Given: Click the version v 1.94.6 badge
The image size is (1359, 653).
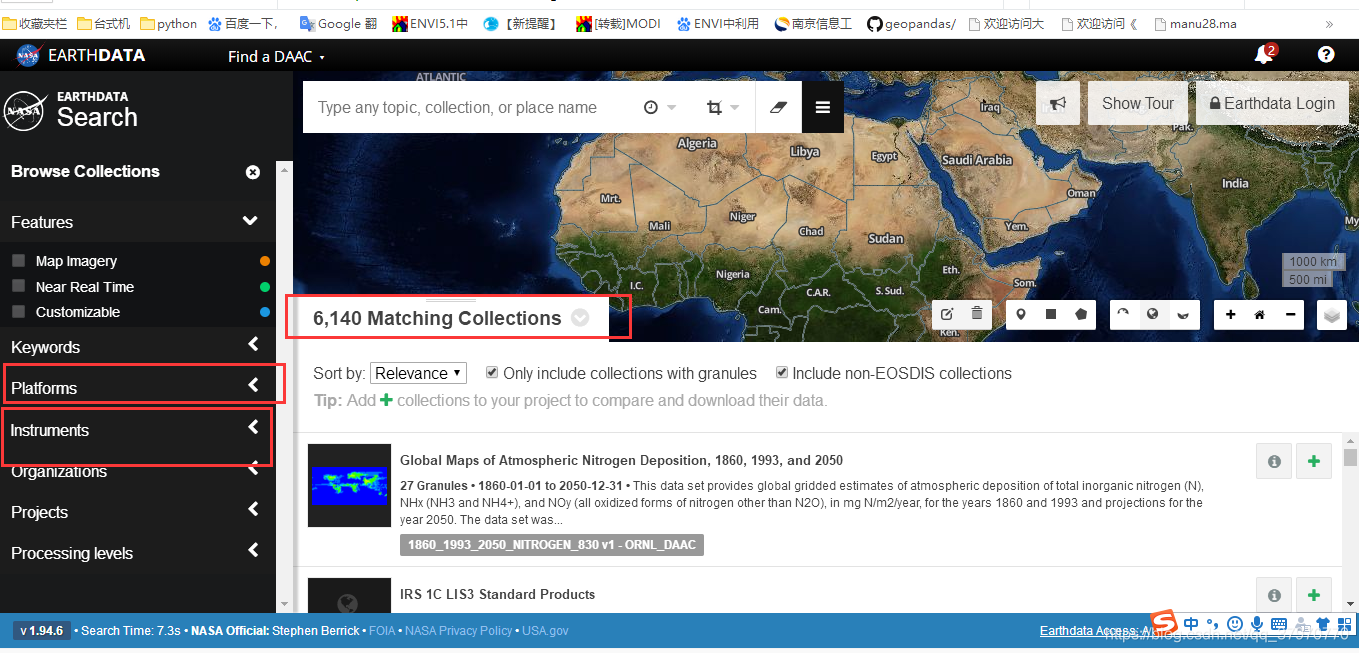Looking at the screenshot, I should coord(41,631).
